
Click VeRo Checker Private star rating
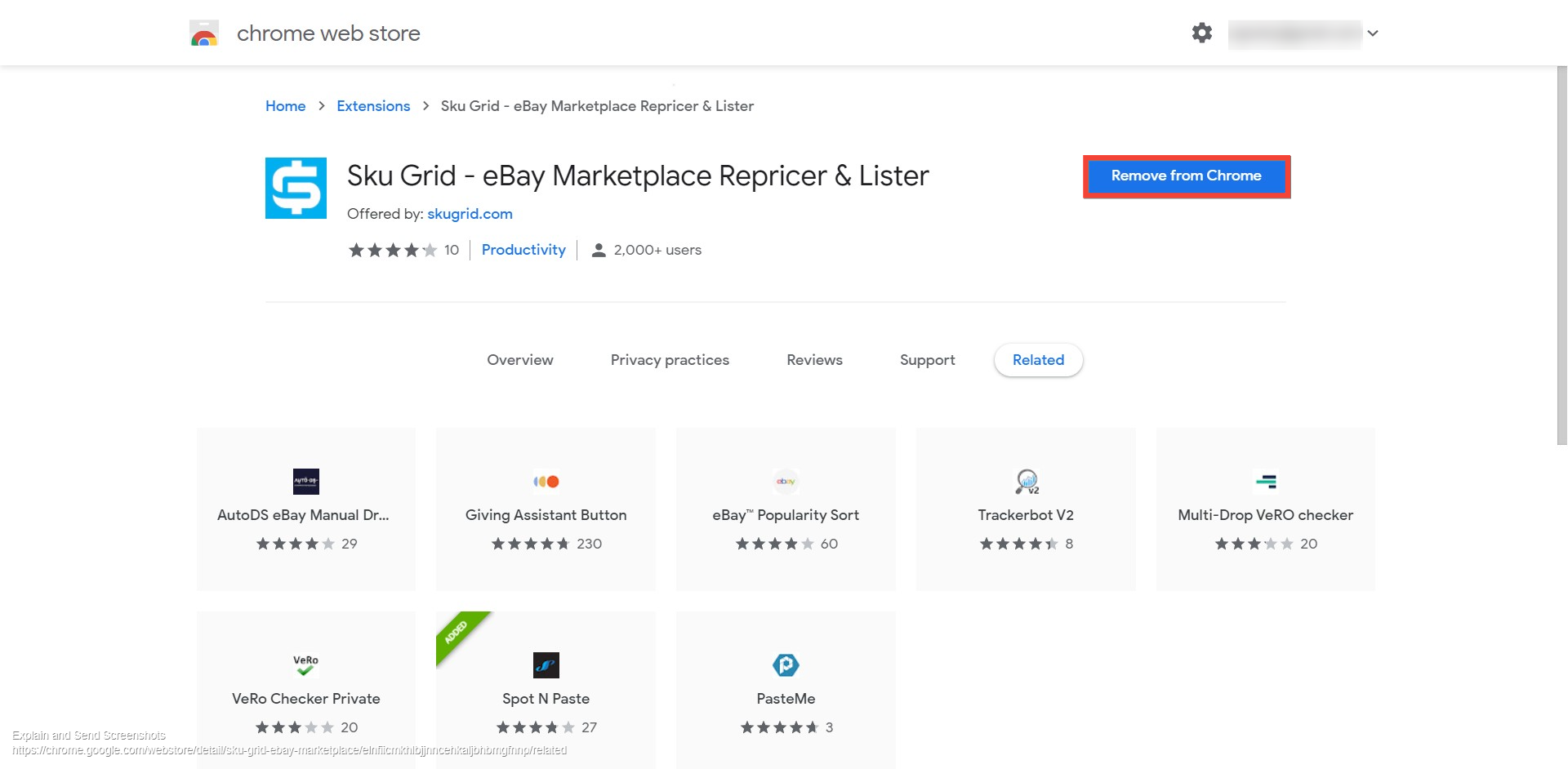tap(295, 727)
